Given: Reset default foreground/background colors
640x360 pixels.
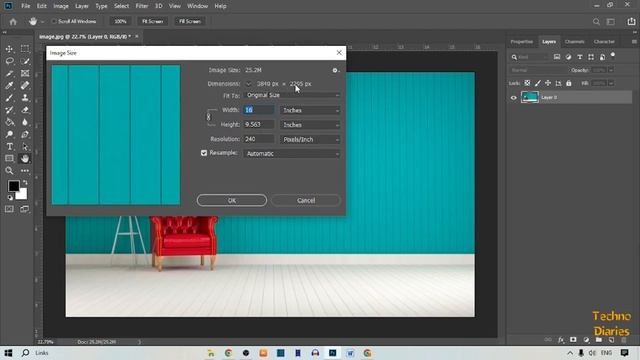Looking at the screenshot, I should (10, 198).
